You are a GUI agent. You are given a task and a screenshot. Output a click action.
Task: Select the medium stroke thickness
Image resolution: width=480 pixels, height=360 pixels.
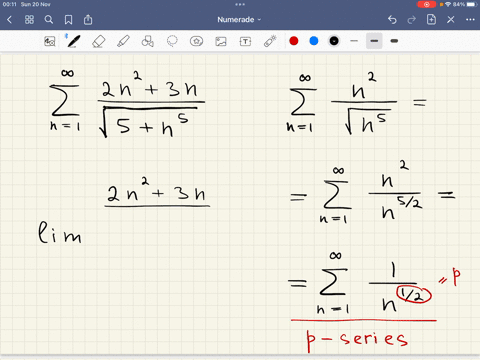[374, 41]
